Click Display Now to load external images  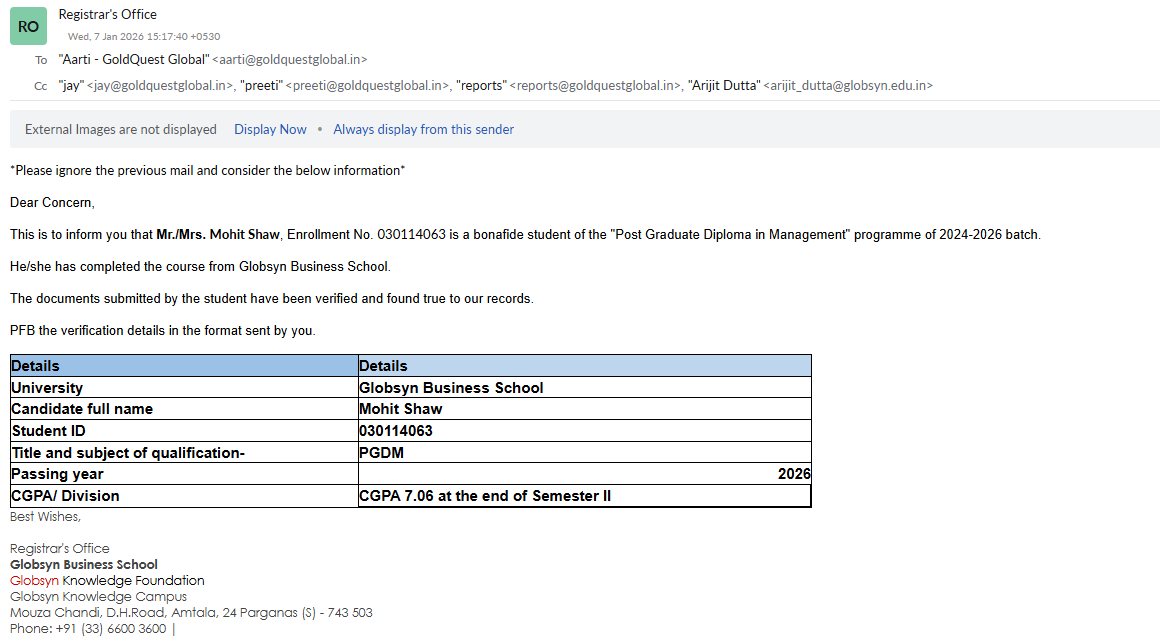pyautogui.click(x=270, y=129)
